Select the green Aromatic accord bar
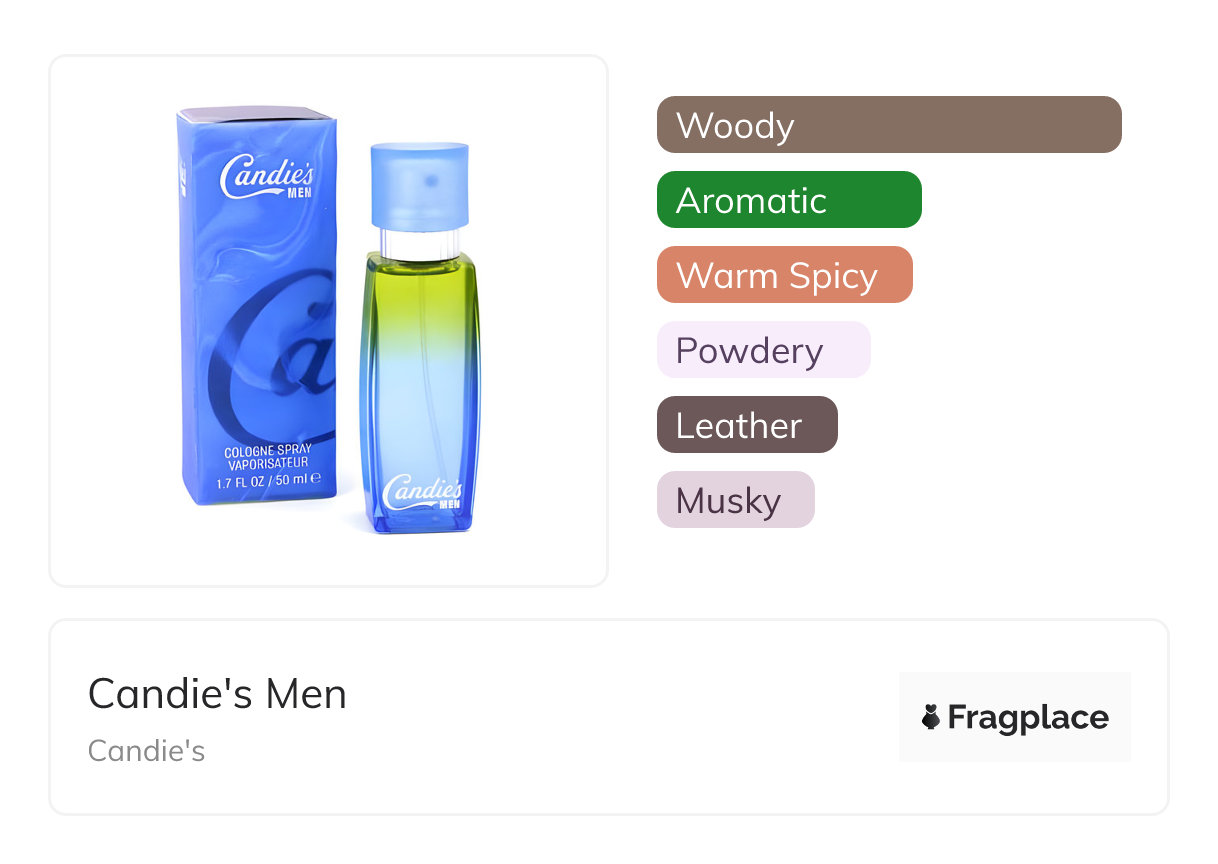Screen dimensions: 1218x864 point(788,200)
